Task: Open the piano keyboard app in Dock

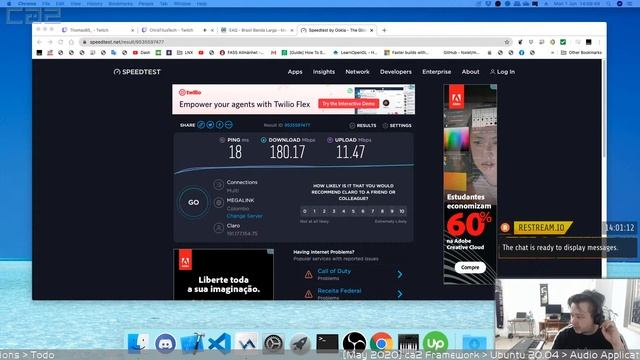Action: tap(408, 343)
